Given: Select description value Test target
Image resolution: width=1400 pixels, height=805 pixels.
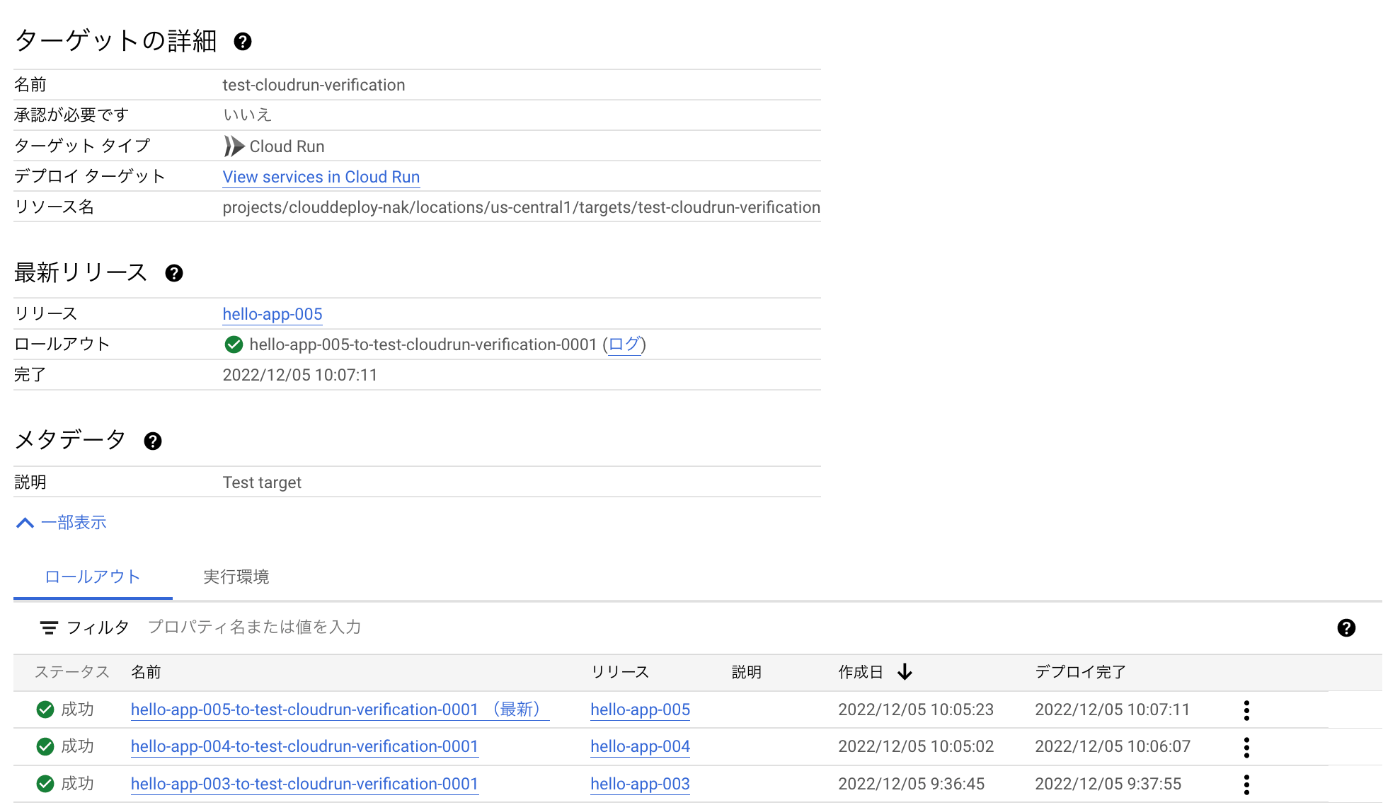Looking at the screenshot, I should [262, 483].
